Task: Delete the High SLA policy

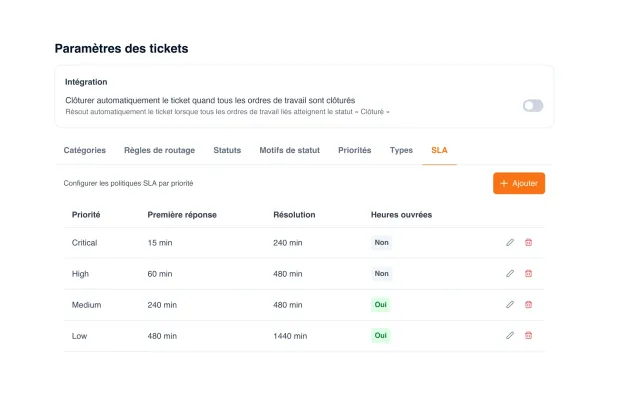Action: coord(528,273)
